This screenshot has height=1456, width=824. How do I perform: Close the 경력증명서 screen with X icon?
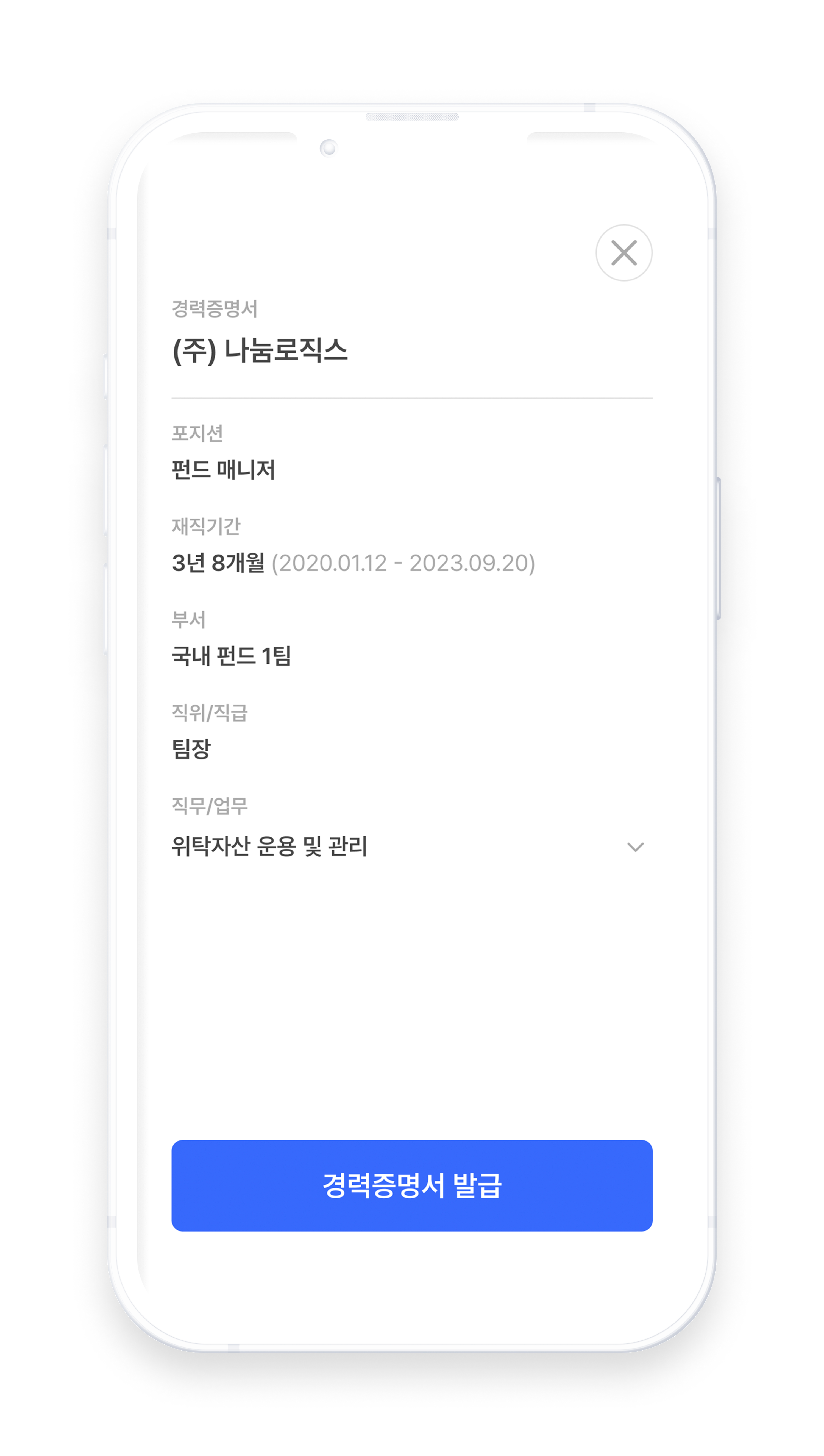click(624, 253)
